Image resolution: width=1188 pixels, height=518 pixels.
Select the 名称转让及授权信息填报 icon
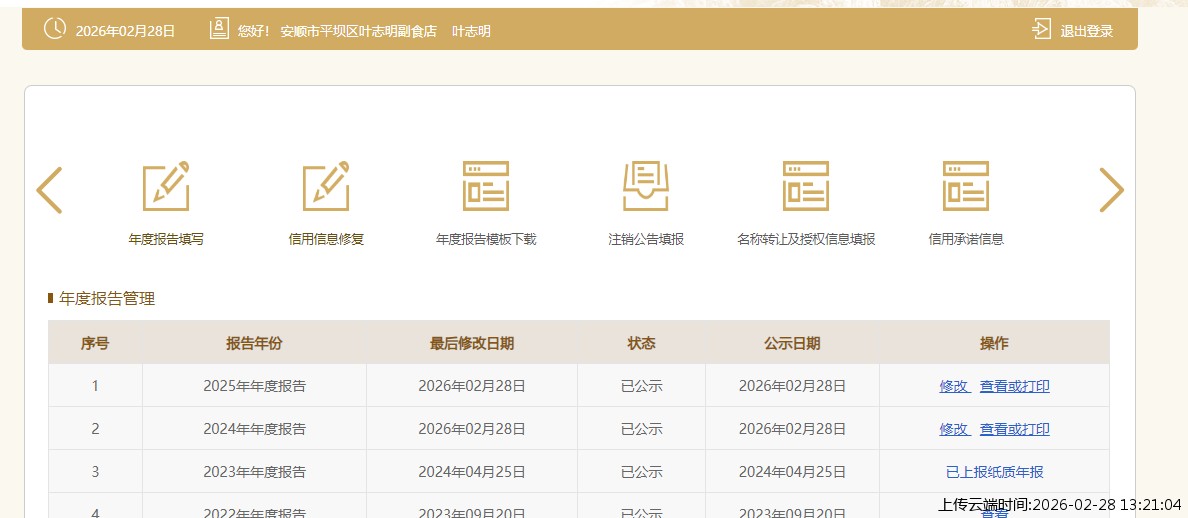tap(806, 186)
